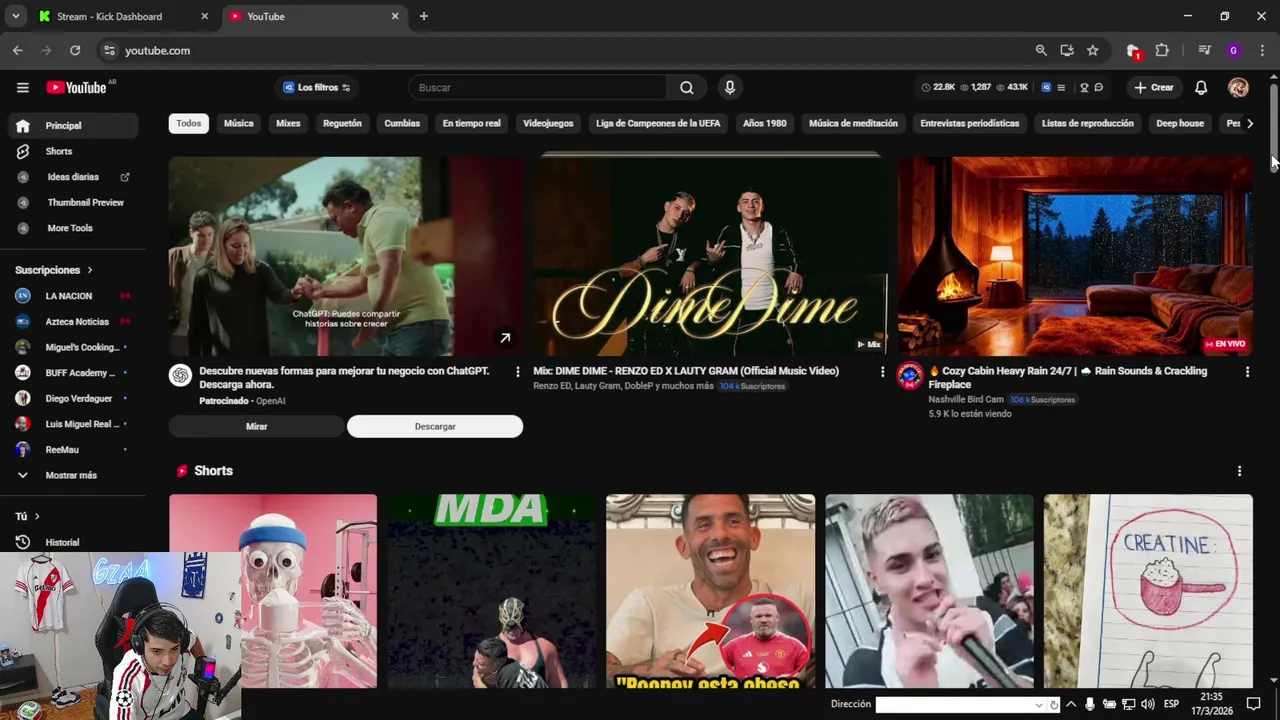Screen dimensions: 1280x720
Task: Open the media controls icon in Chrome
Action: 1204,50
